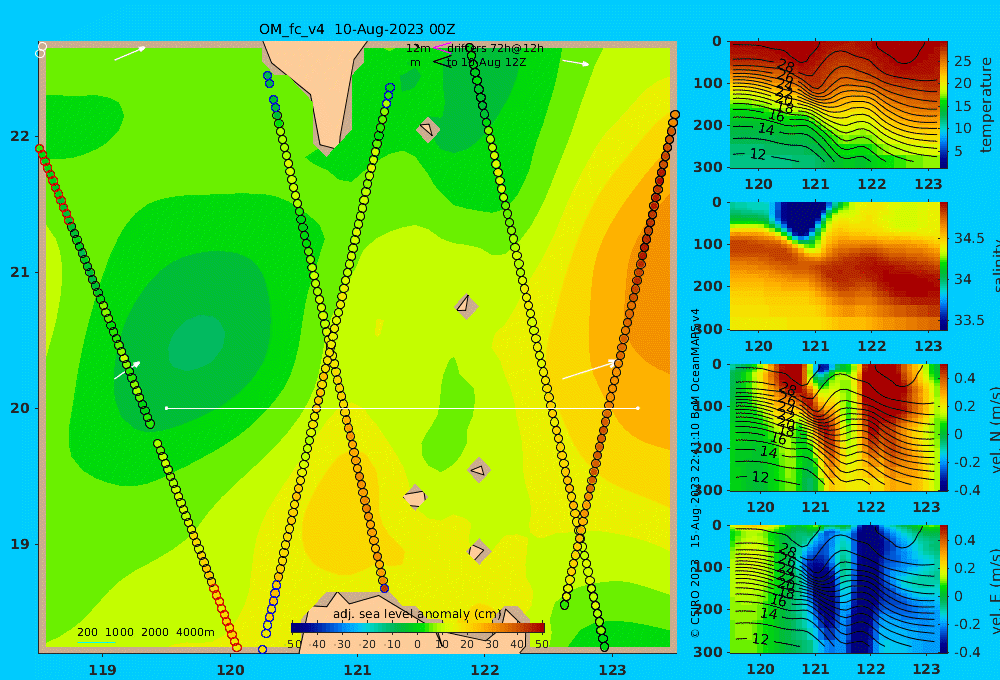Open the vel. E cross-section panel
The image size is (1000, 680).
(835, 589)
